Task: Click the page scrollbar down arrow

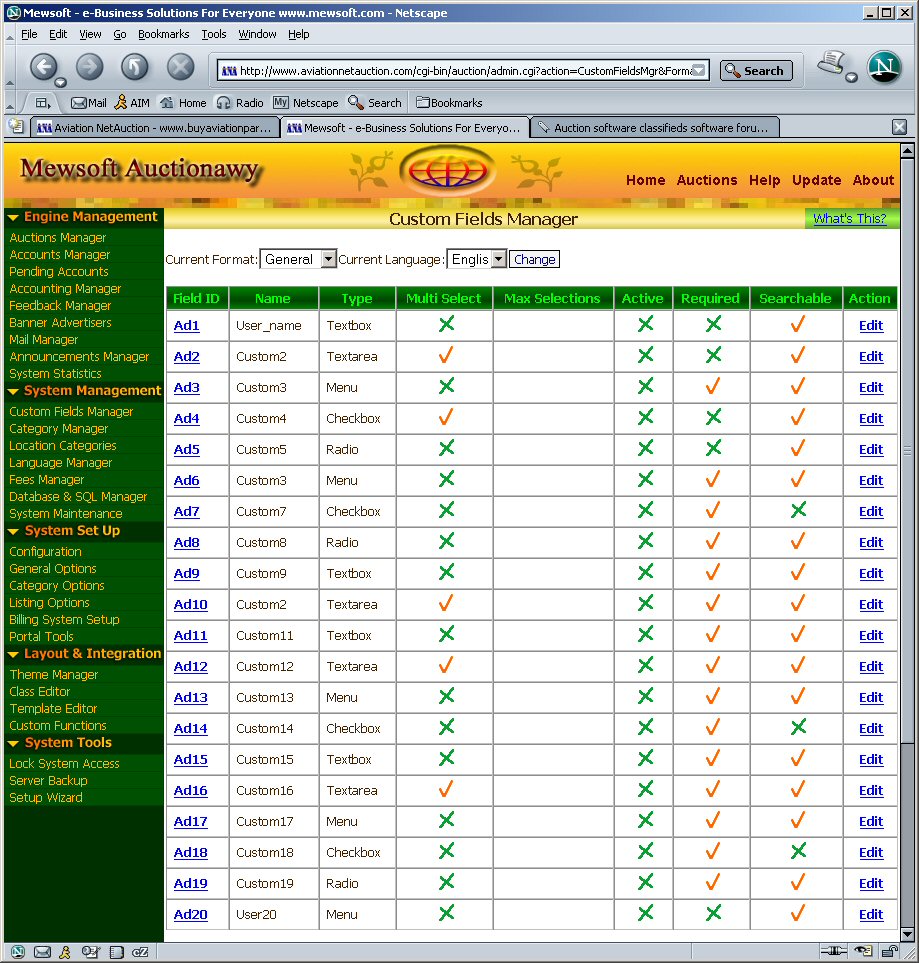Action: point(907,935)
